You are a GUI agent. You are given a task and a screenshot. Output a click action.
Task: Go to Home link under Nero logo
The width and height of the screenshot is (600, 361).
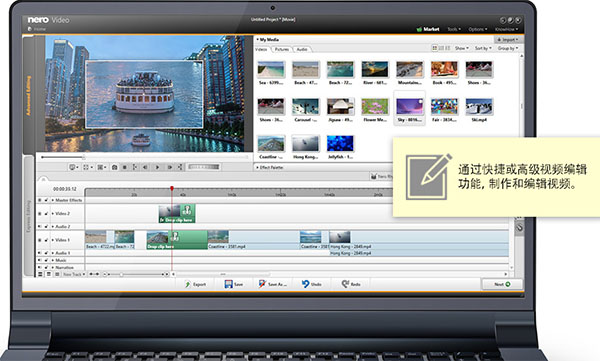coord(37,29)
